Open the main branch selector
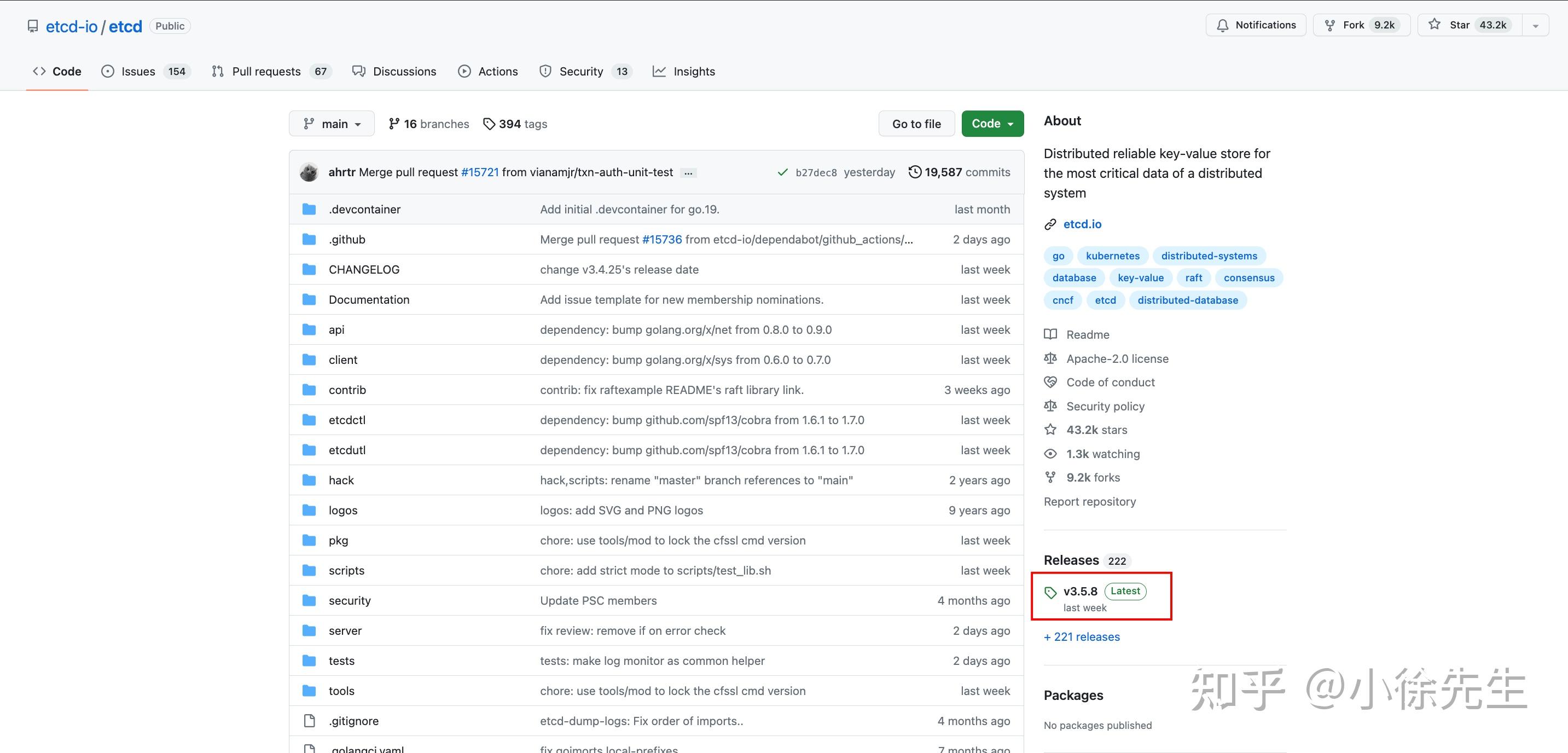Viewport: 1568px width, 753px height. tap(332, 124)
